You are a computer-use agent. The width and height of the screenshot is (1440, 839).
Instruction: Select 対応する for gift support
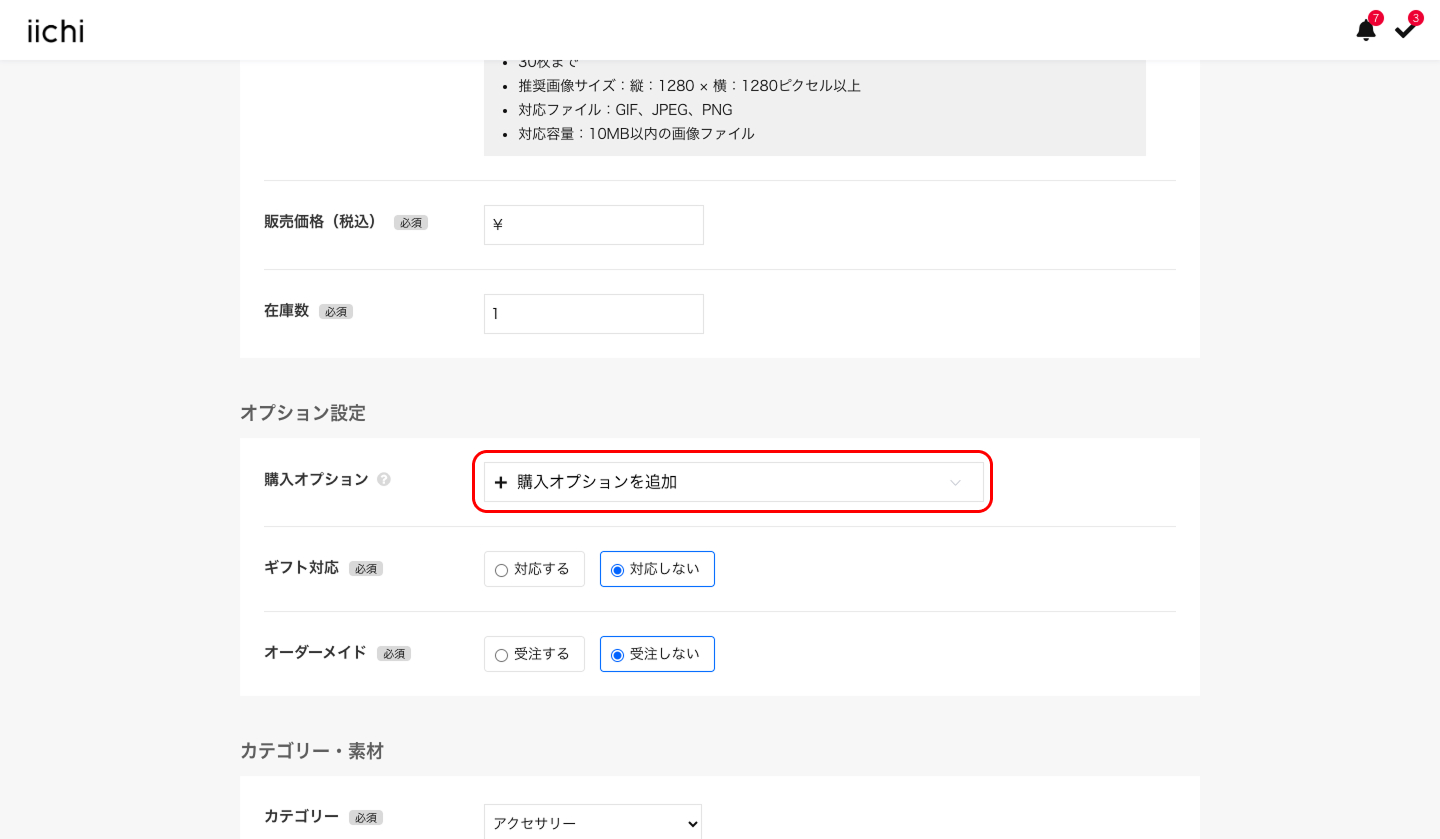pos(534,568)
